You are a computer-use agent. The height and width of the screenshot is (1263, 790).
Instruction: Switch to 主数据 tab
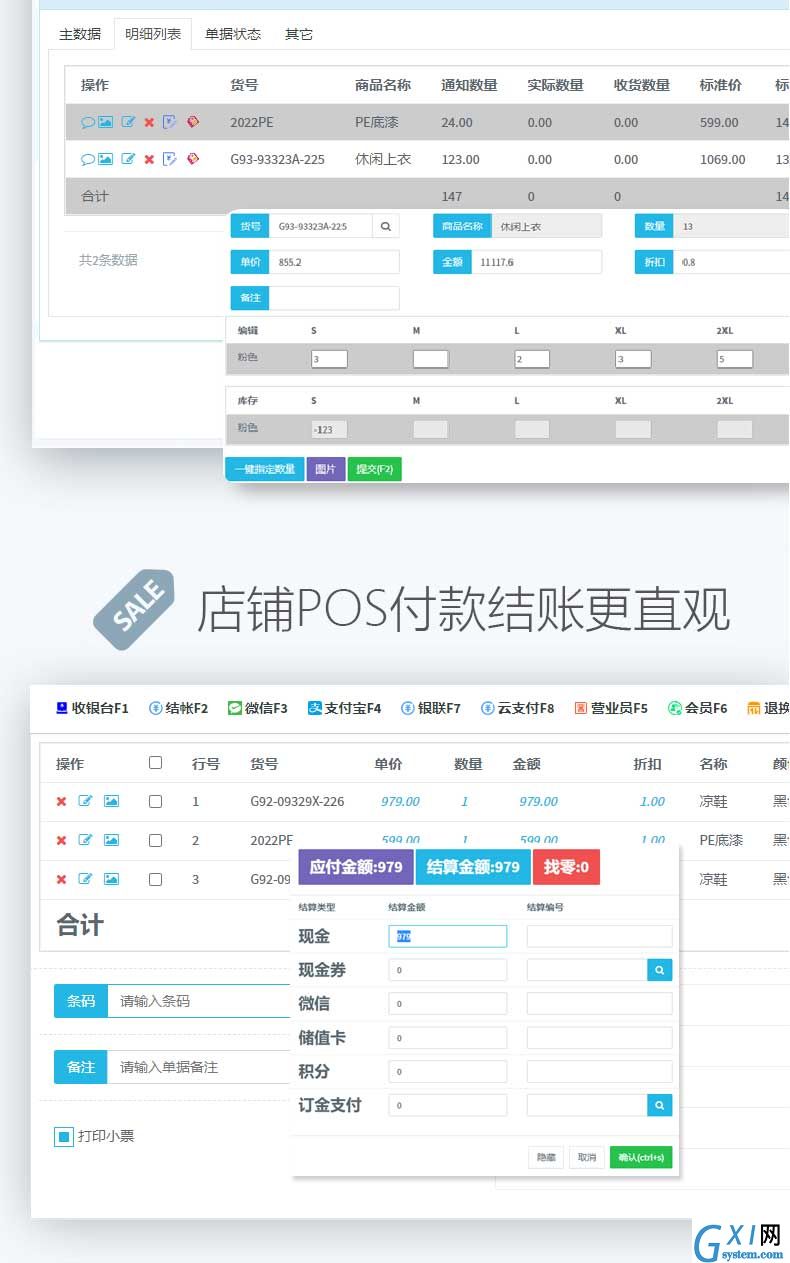(x=80, y=34)
